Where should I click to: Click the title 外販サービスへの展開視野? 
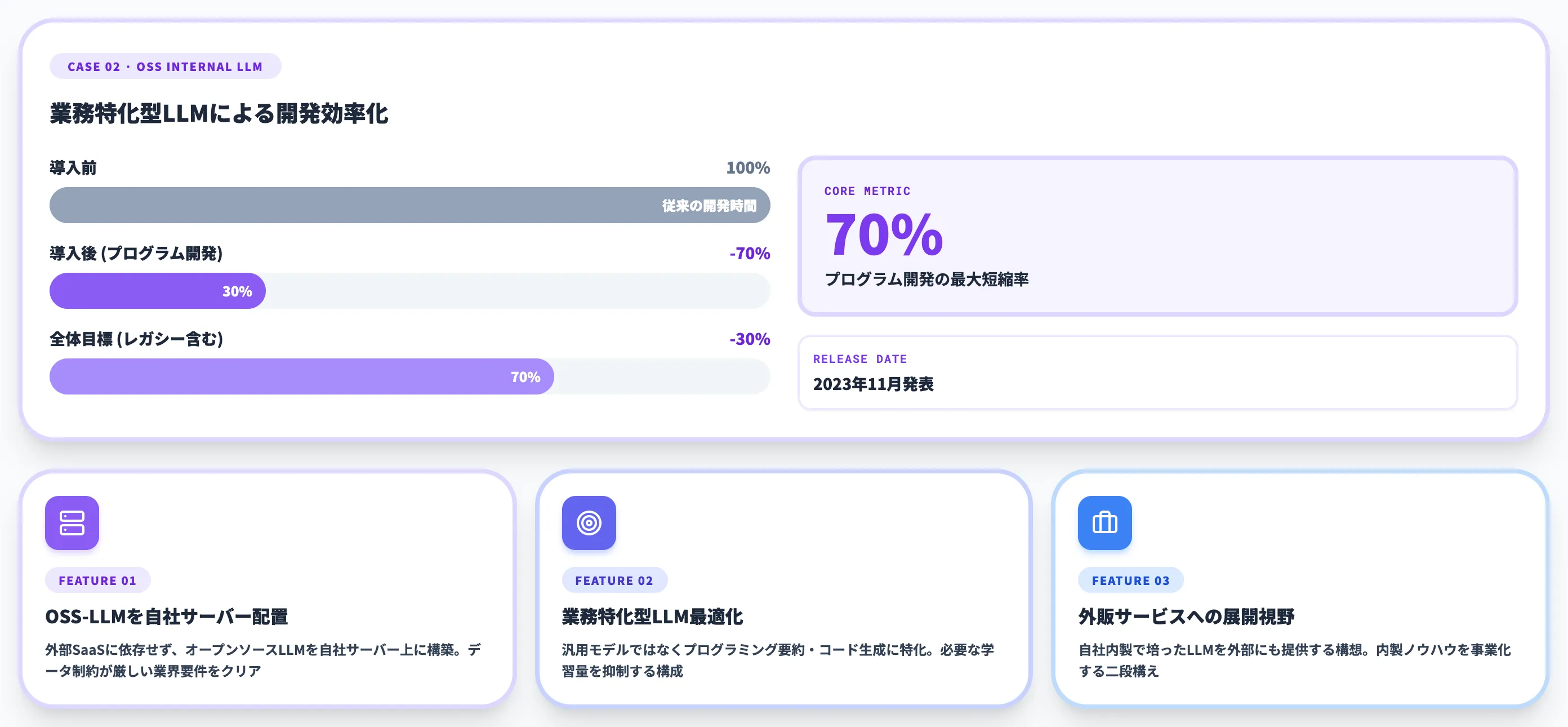coord(1186,616)
